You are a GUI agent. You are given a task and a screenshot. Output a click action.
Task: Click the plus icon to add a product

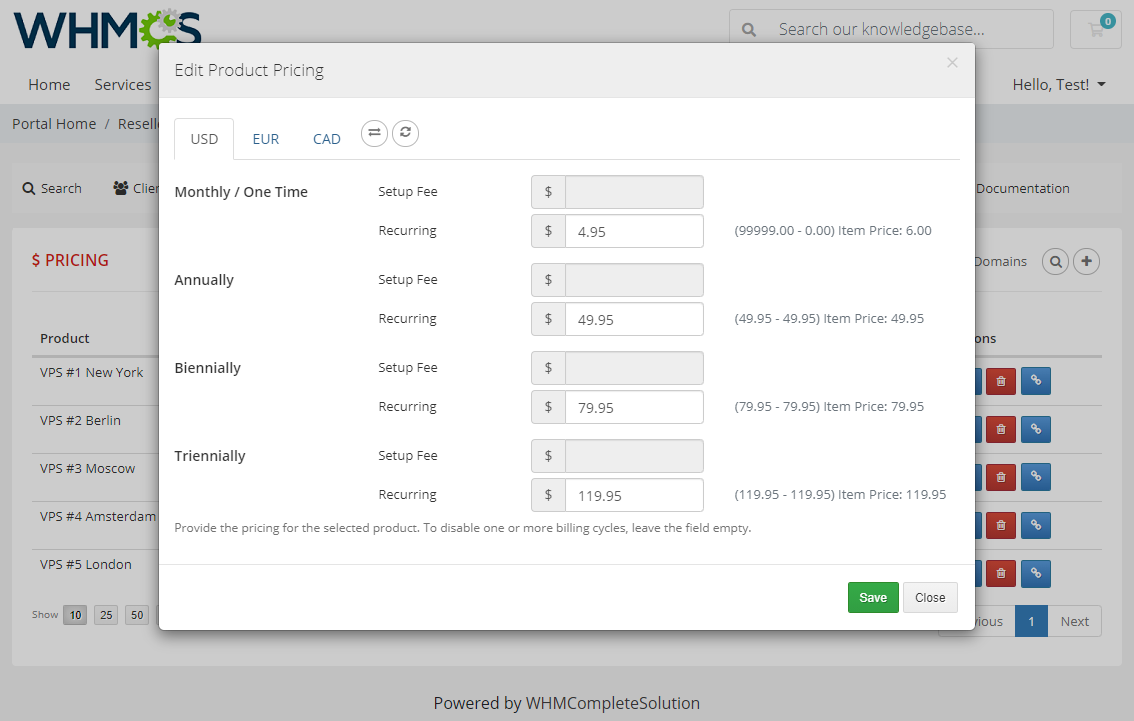[x=1087, y=261]
